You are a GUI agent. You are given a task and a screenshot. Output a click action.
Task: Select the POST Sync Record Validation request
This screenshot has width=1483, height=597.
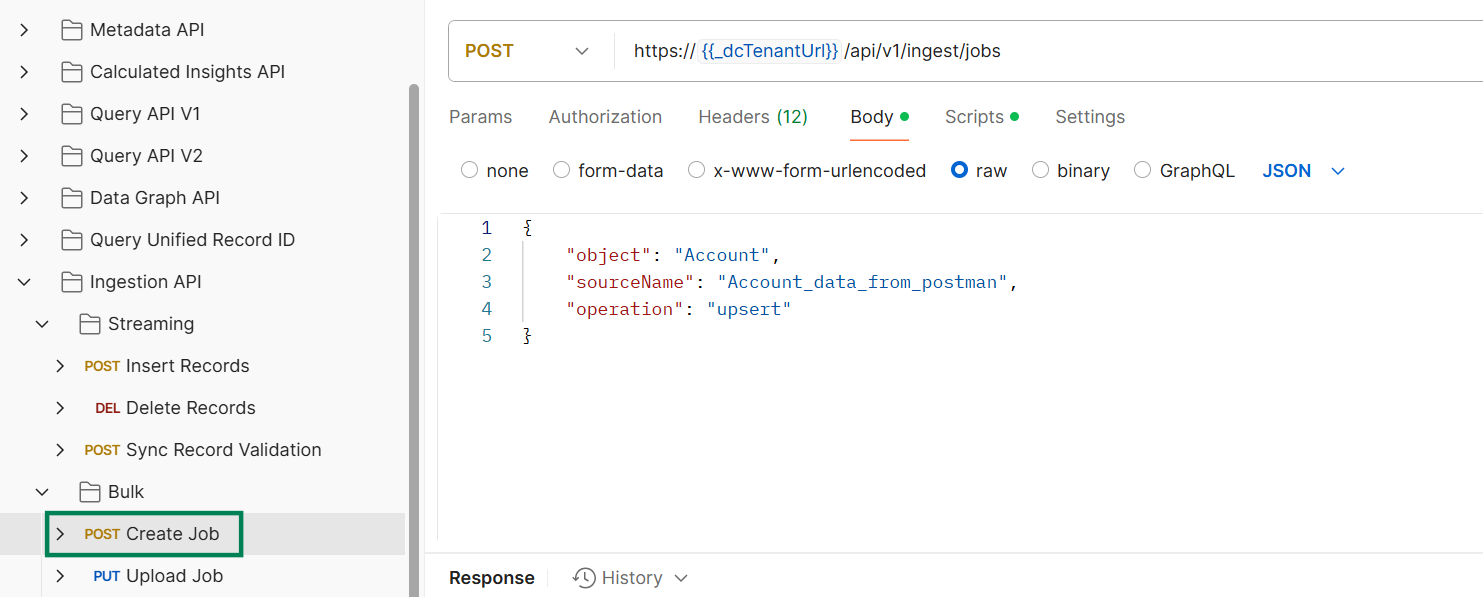pyautogui.click(x=222, y=449)
